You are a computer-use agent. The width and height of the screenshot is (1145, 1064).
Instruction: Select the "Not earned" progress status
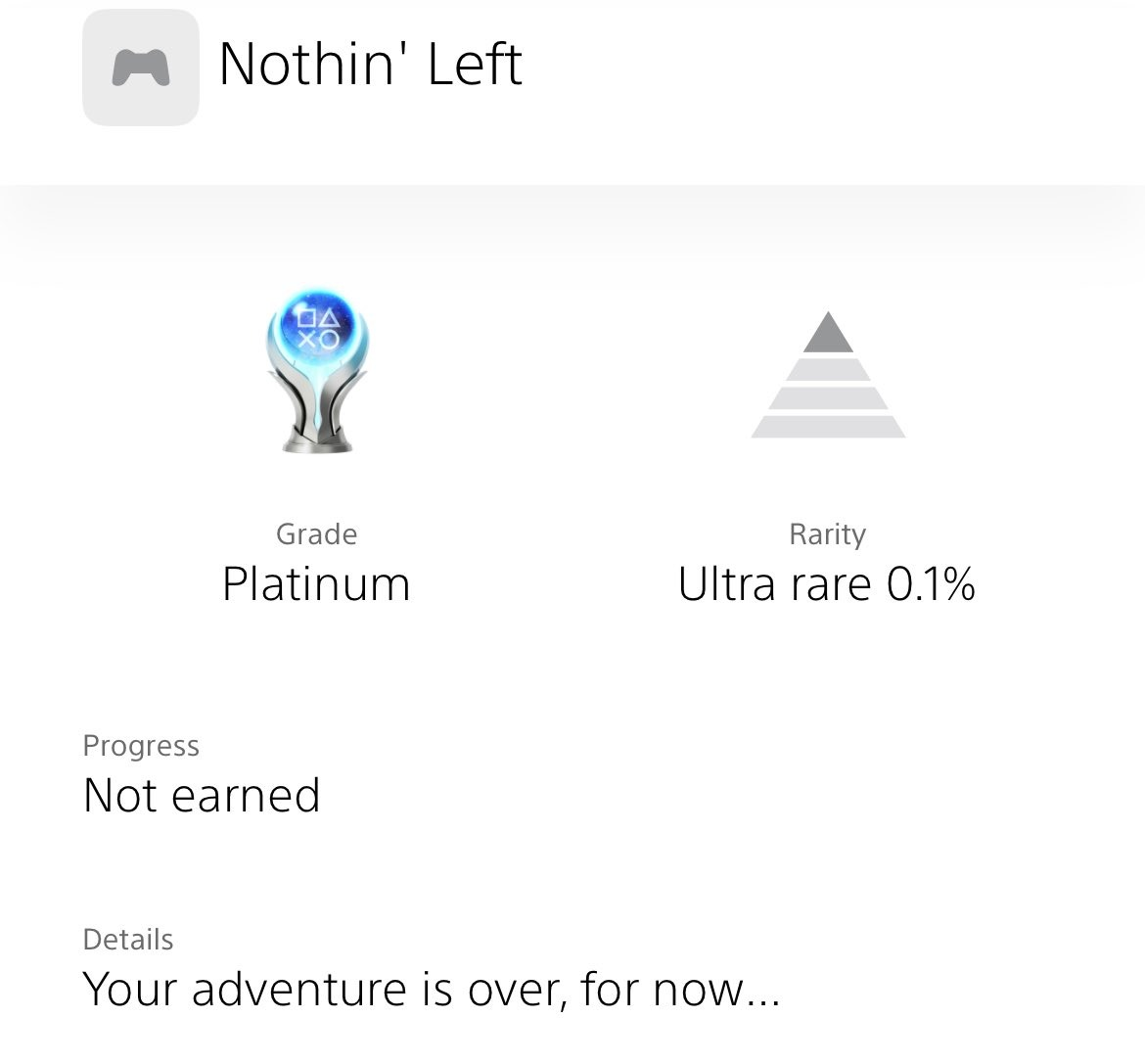(x=202, y=795)
